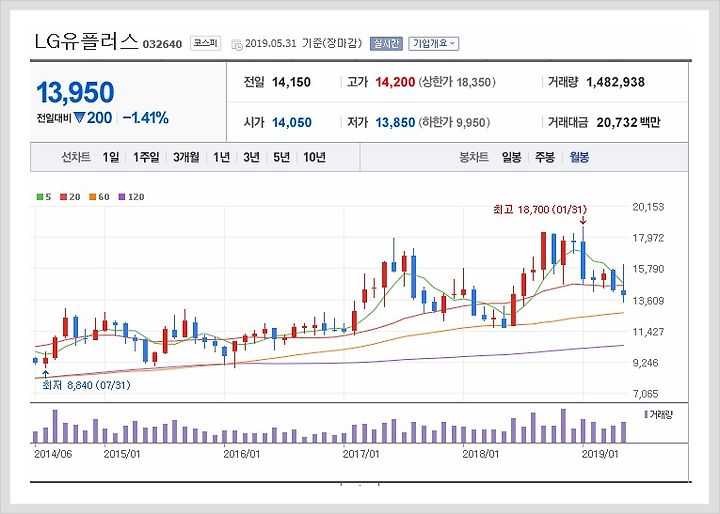Click the 2016/01 date axis label
Screen dimensions: 720x514
[x=242, y=454]
